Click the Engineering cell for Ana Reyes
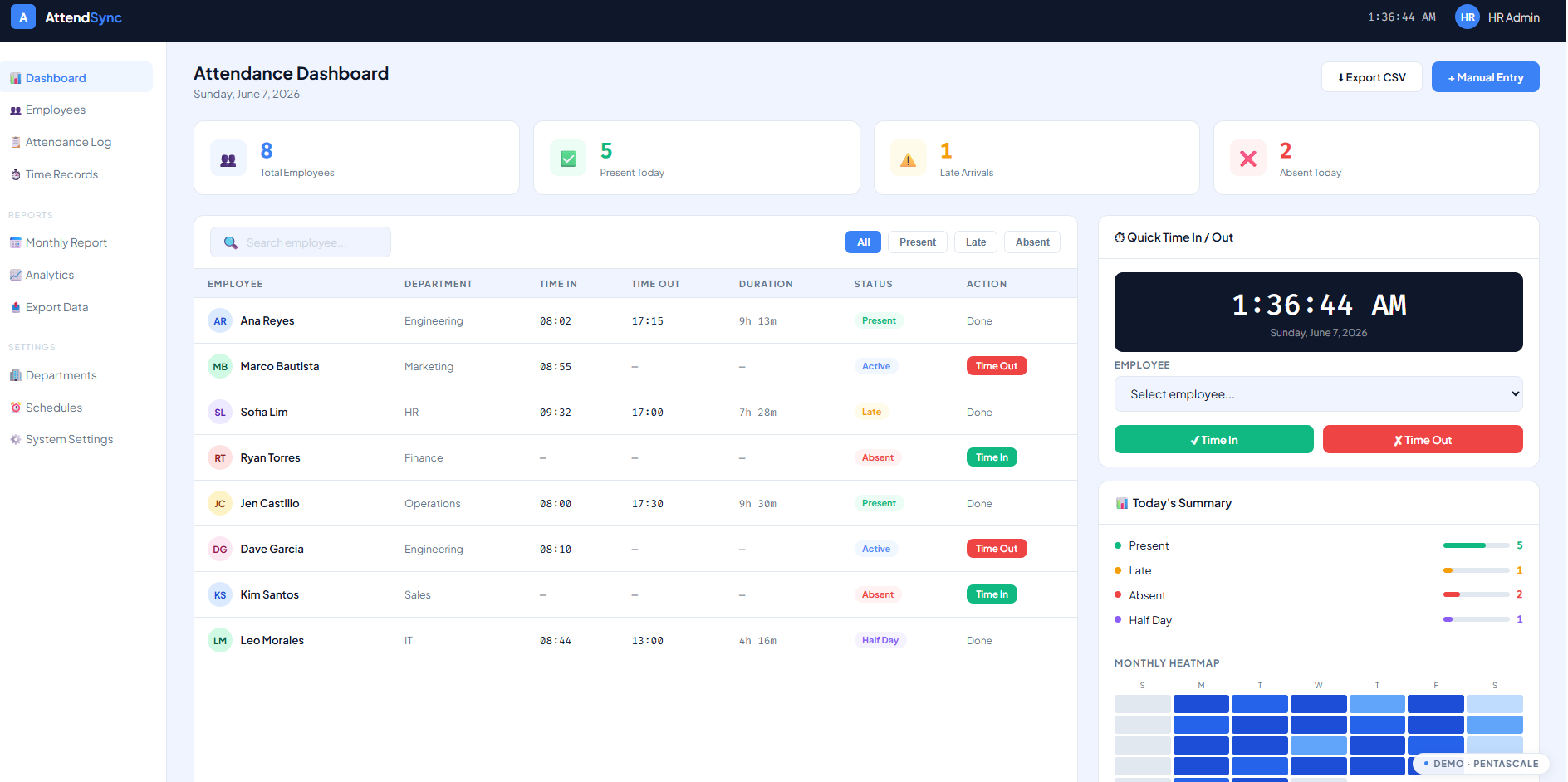Image resolution: width=1568 pixels, height=782 pixels. 434,321
